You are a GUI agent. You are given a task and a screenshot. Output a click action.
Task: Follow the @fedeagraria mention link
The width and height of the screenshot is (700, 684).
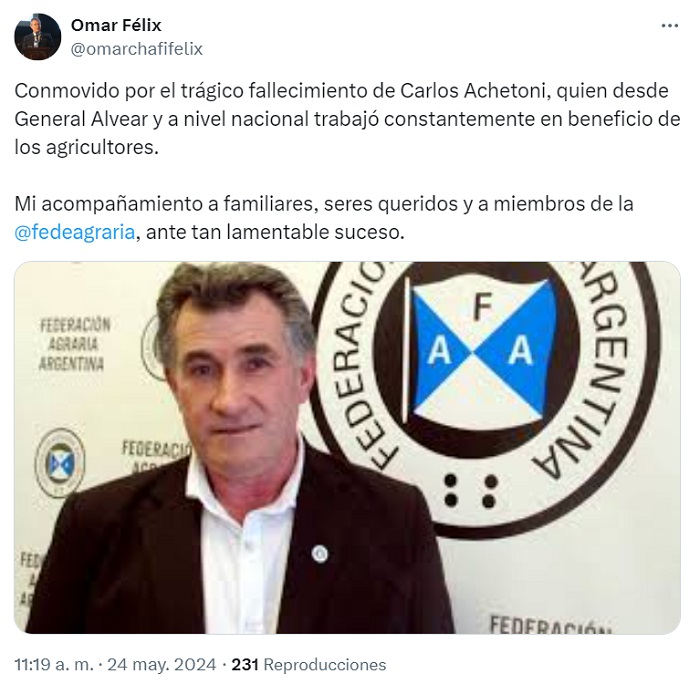click(x=75, y=232)
